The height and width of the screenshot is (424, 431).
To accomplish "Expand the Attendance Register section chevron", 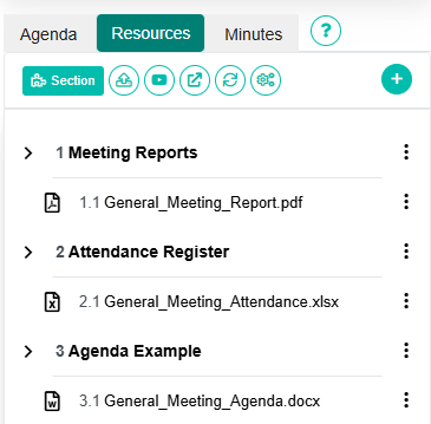I will 28,252.
